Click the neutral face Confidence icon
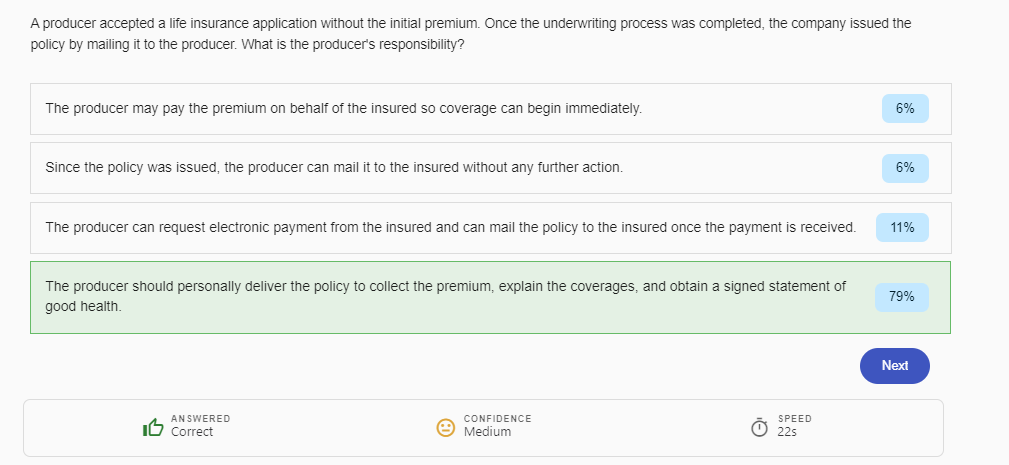The image size is (1009, 465). click(446, 427)
